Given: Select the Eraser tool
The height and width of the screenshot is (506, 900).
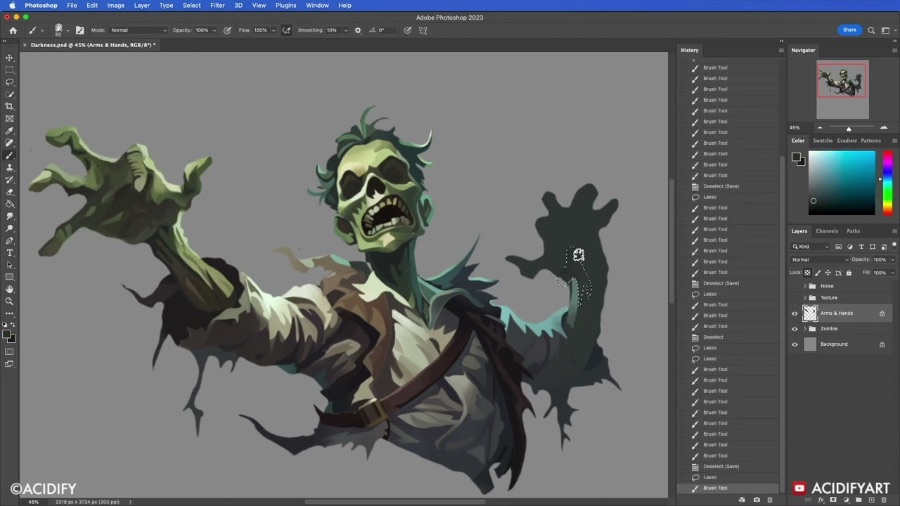Looking at the screenshot, I should [9, 192].
